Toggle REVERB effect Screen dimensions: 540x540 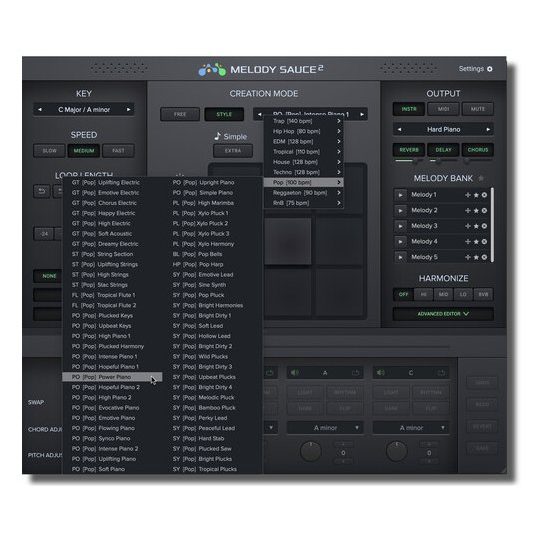[x=409, y=150]
